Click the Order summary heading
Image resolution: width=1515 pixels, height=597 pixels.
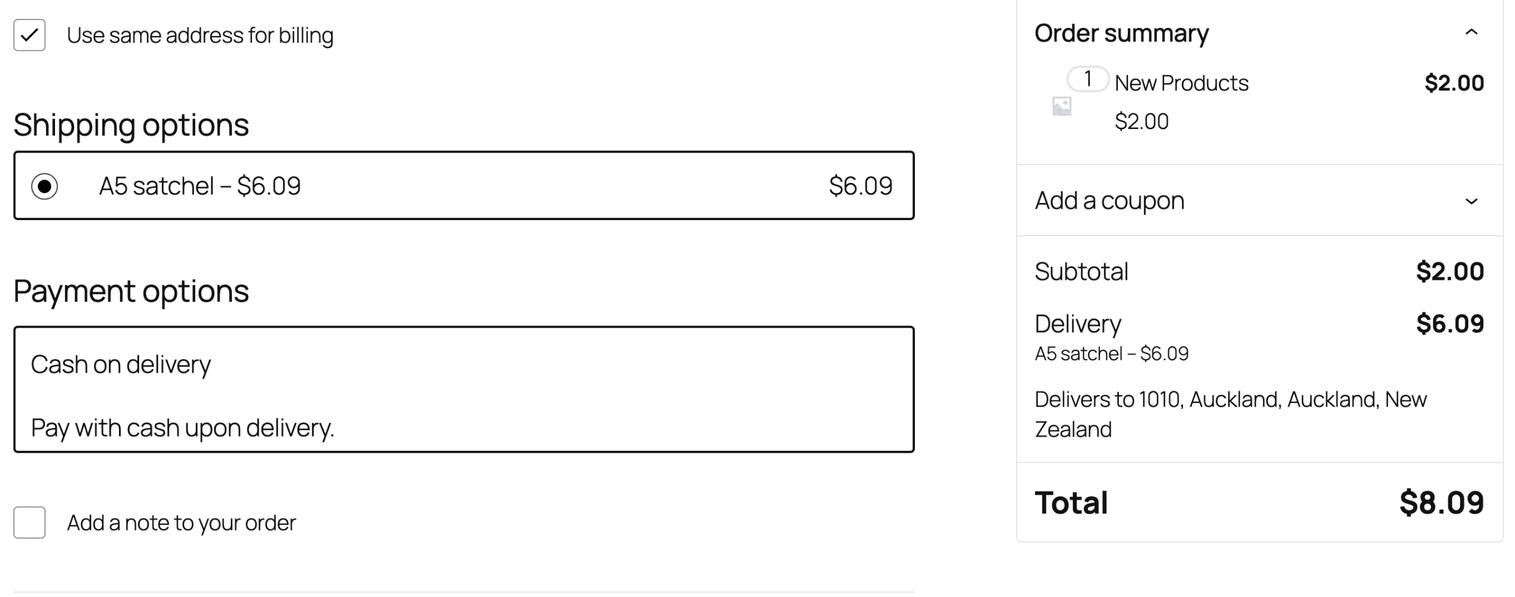tap(1121, 33)
